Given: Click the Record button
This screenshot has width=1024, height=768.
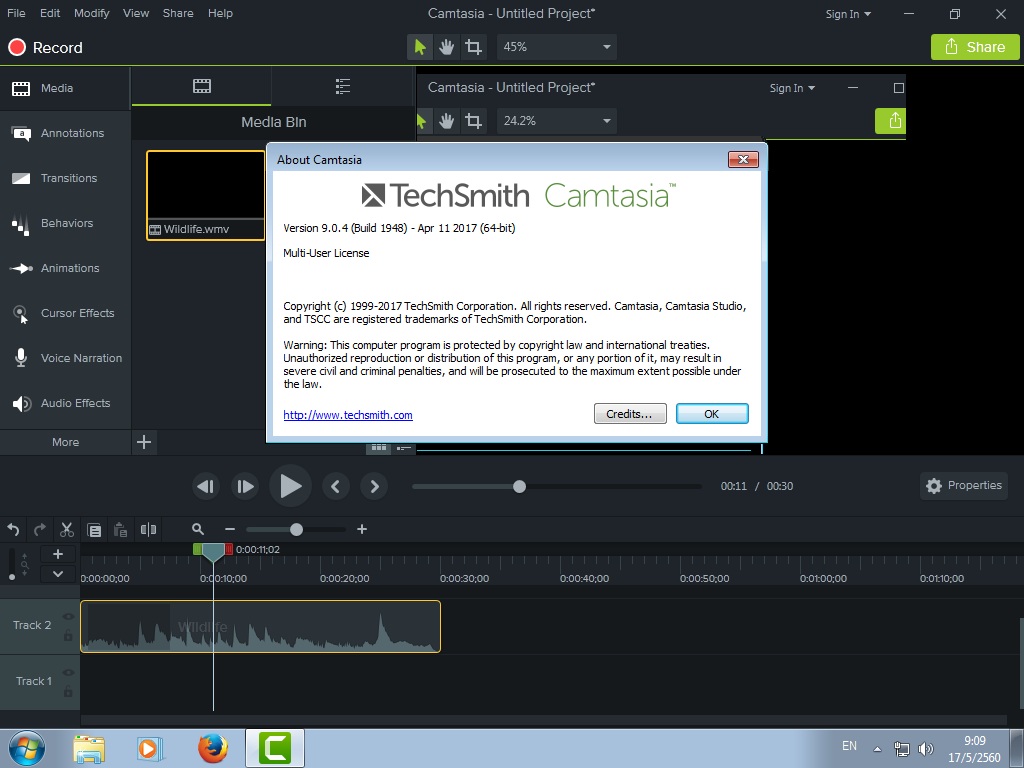Looking at the screenshot, I should (45, 48).
